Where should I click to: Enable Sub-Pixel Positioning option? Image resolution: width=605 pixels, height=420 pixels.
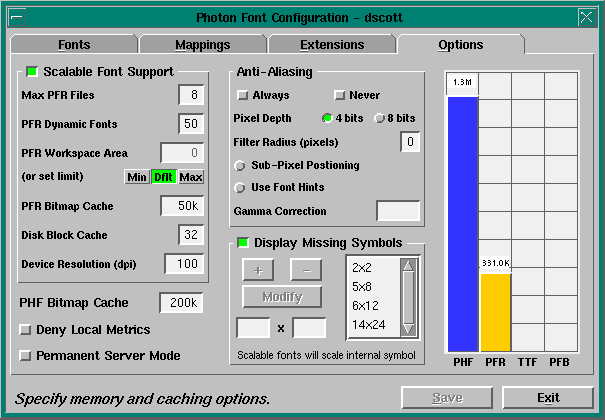click(240, 165)
